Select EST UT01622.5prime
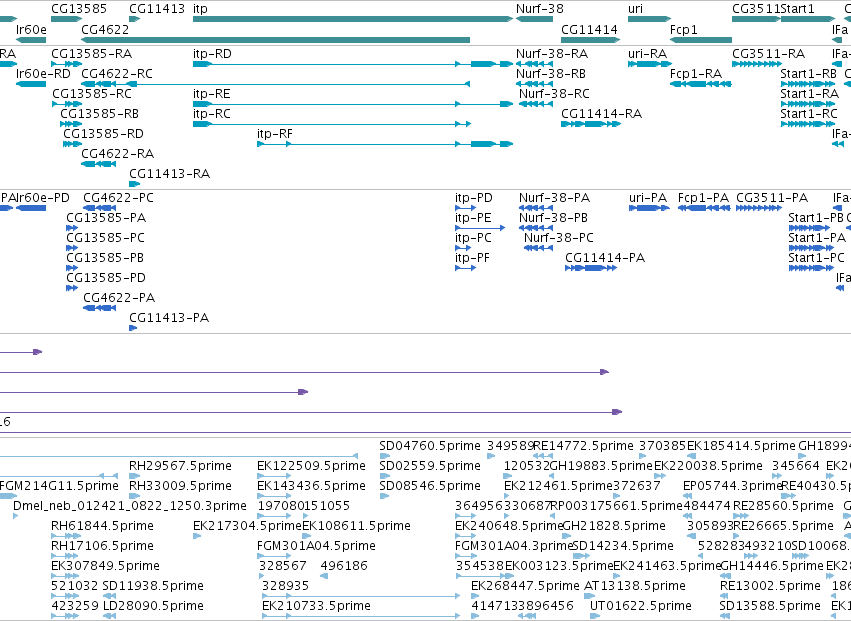 tap(640, 607)
